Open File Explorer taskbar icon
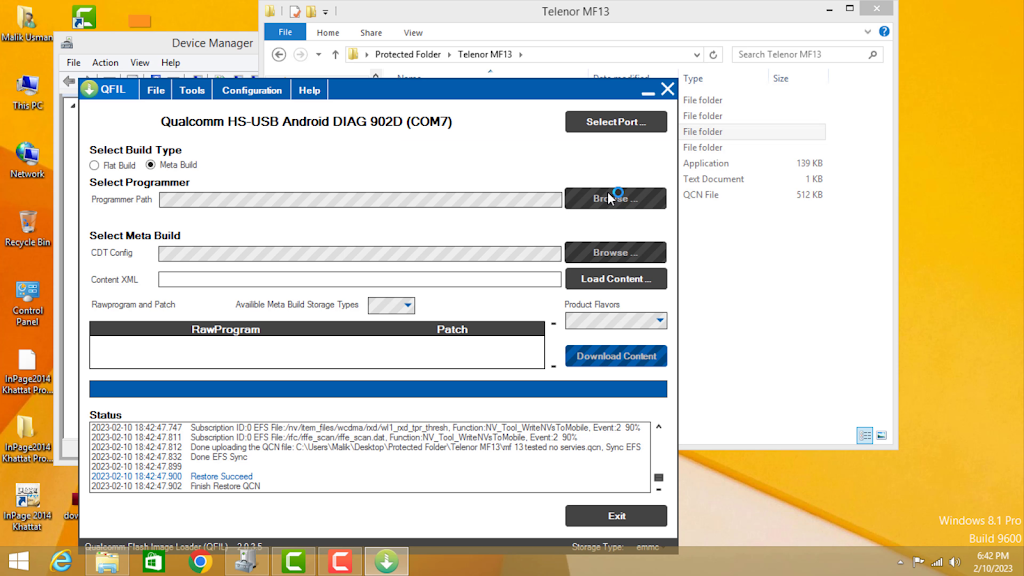 [107, 562]
